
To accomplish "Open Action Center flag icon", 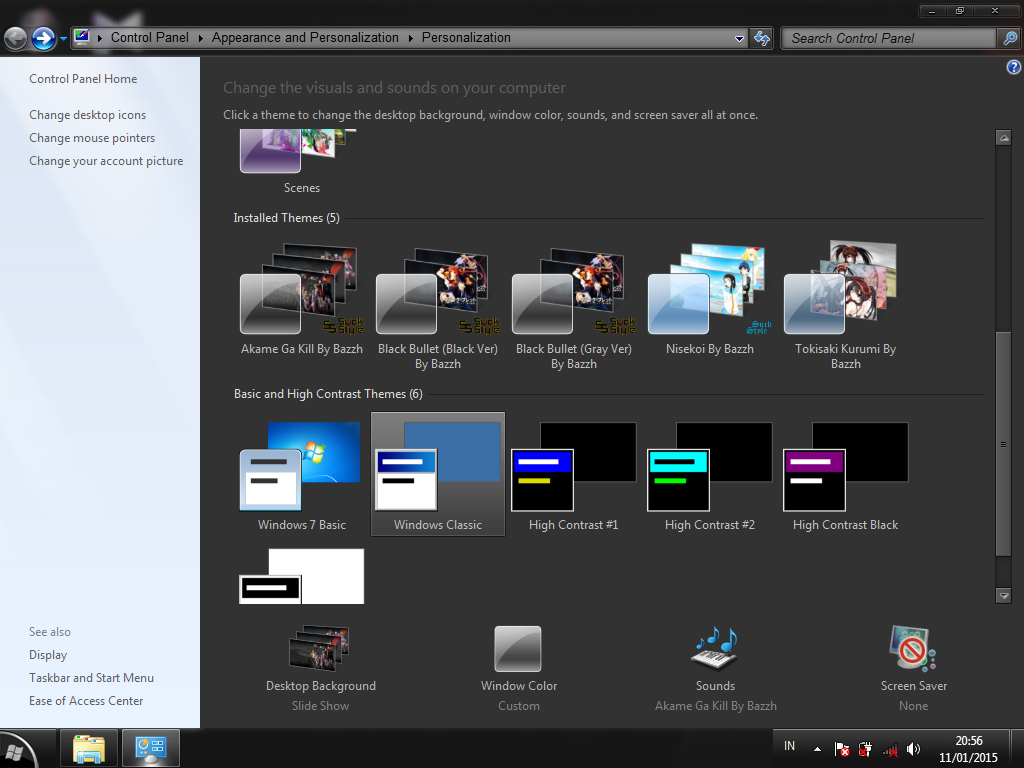I will (x=841, y=749).
